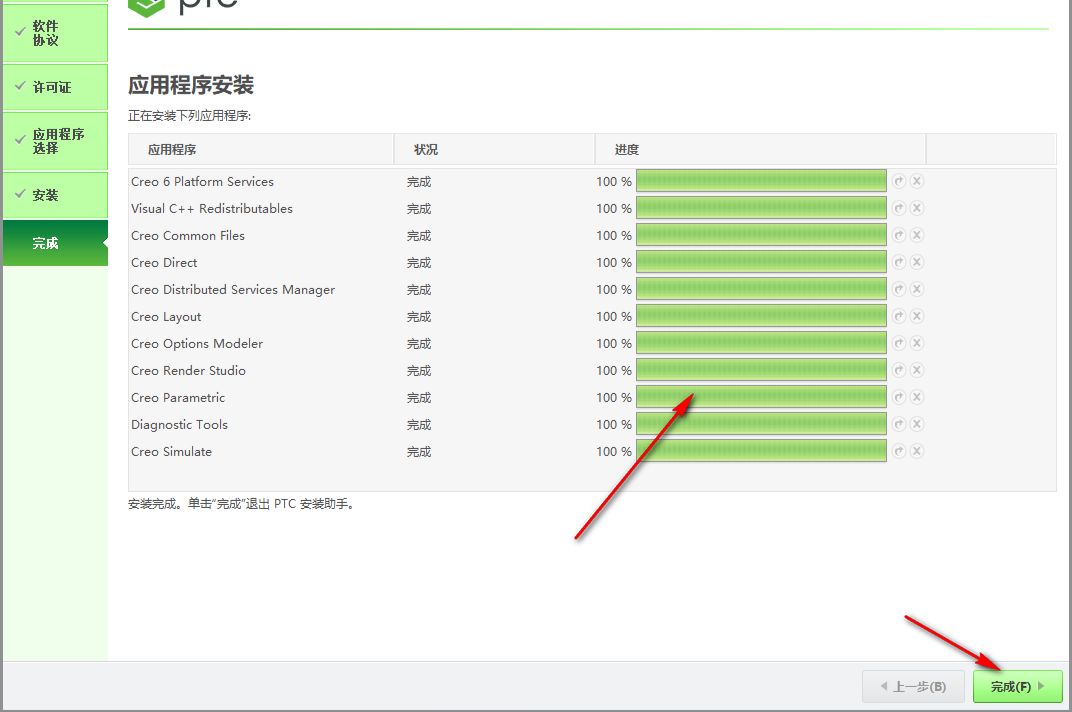The image size is (1072, 712).
Task: Click the retry icon for Creo Options Modeler
Action: [899, 343]
